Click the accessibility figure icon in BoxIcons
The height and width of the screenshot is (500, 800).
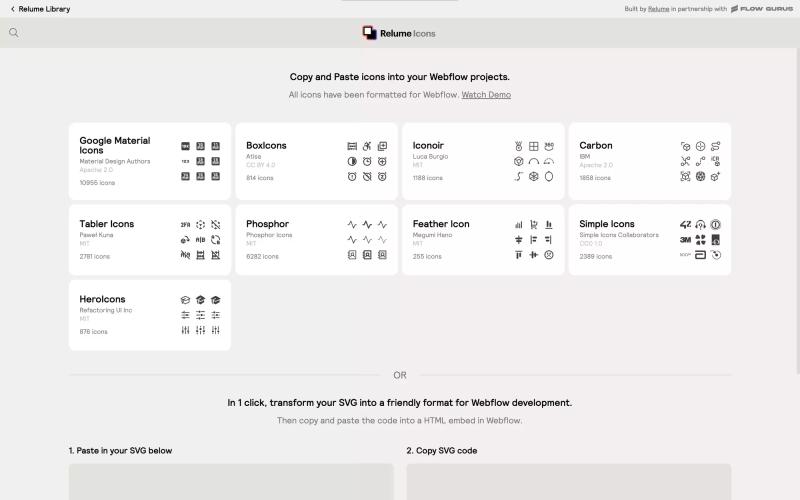(x=367, y=146)
